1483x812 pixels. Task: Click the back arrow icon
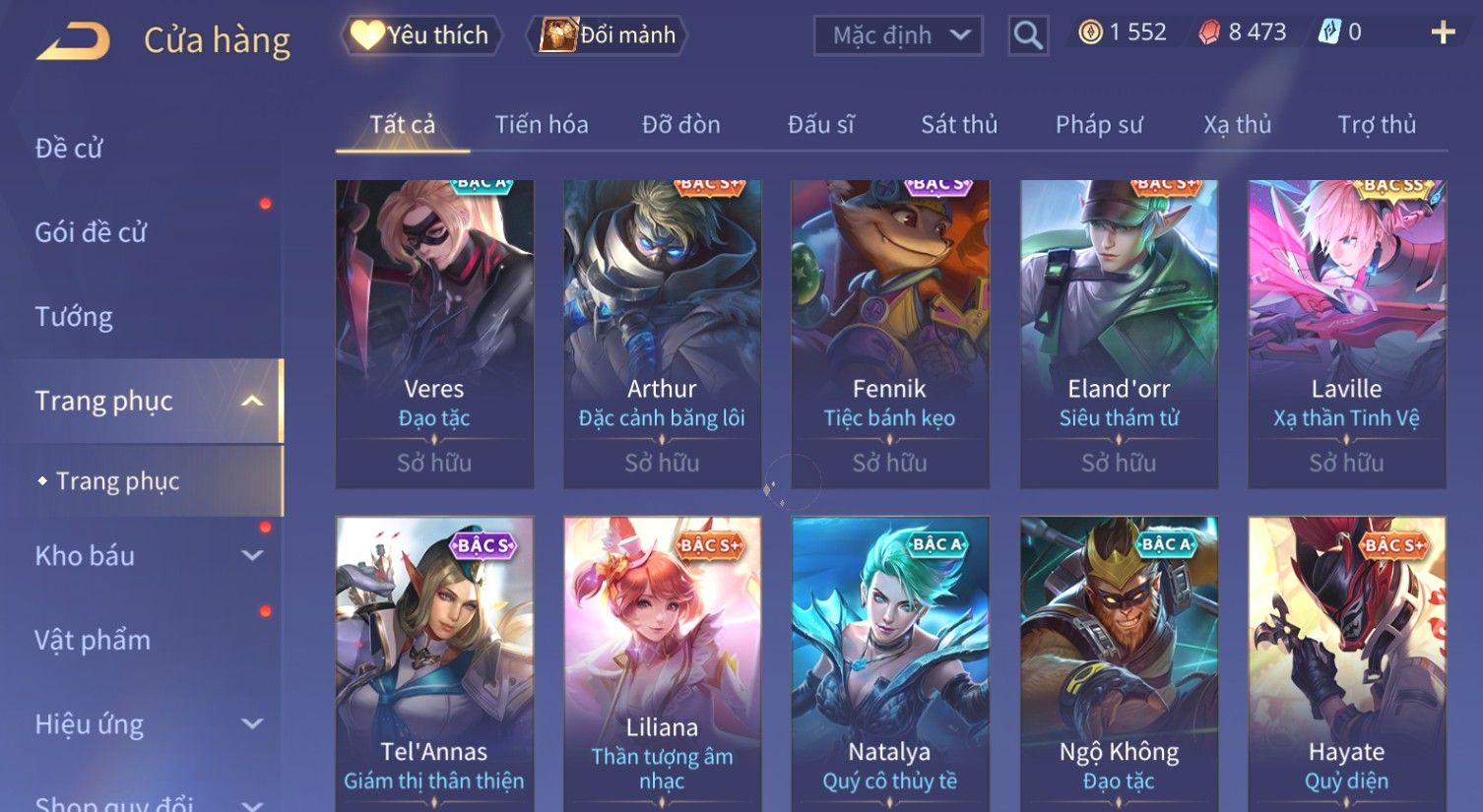(74, 41)
